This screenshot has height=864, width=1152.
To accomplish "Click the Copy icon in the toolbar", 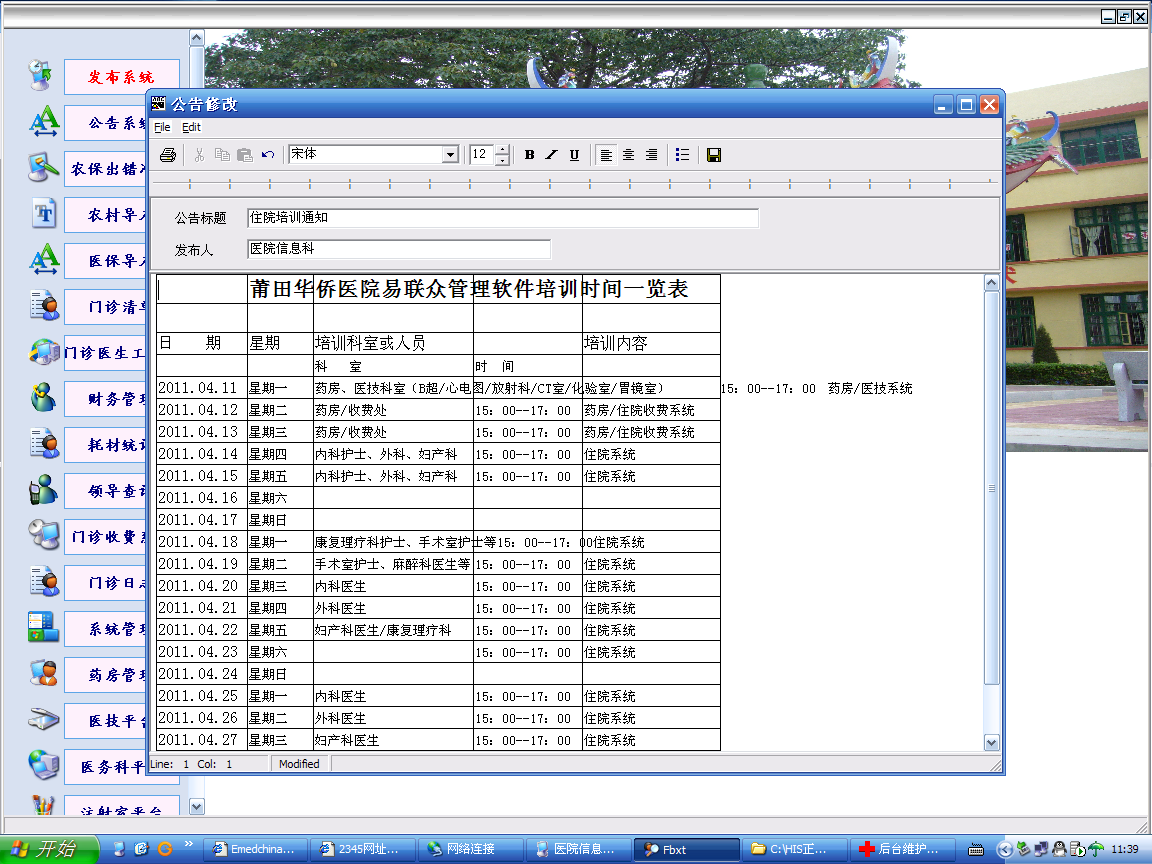I will [222, 155].
